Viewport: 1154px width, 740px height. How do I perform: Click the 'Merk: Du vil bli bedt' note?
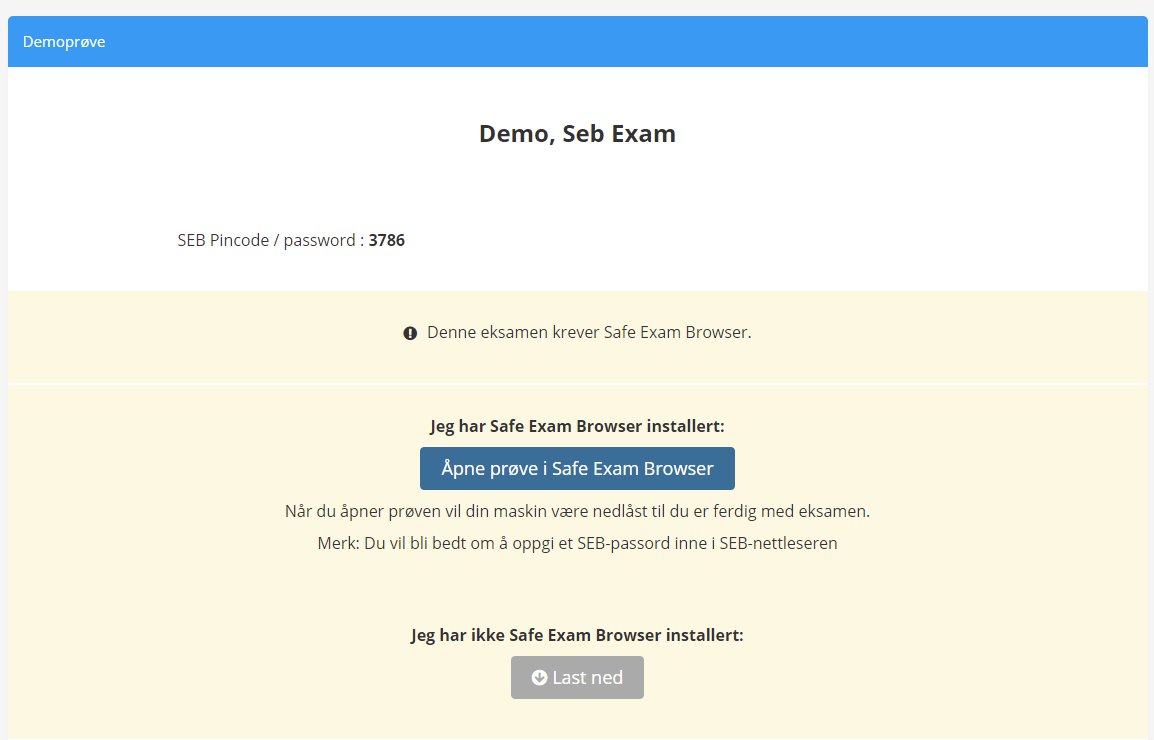coord(577,543)
